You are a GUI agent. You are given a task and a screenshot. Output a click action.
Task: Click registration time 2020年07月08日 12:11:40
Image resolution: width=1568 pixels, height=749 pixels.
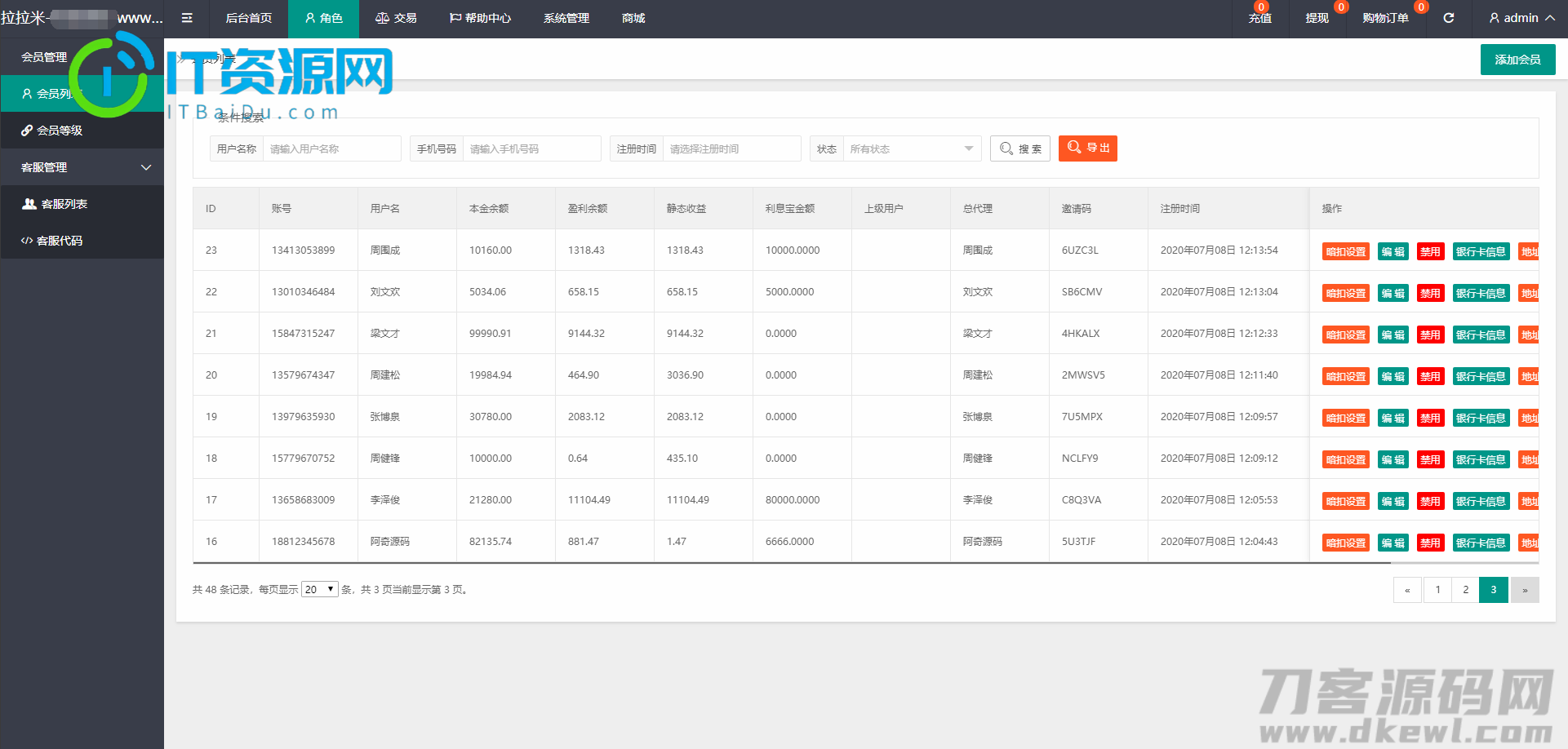[1219, 375]
